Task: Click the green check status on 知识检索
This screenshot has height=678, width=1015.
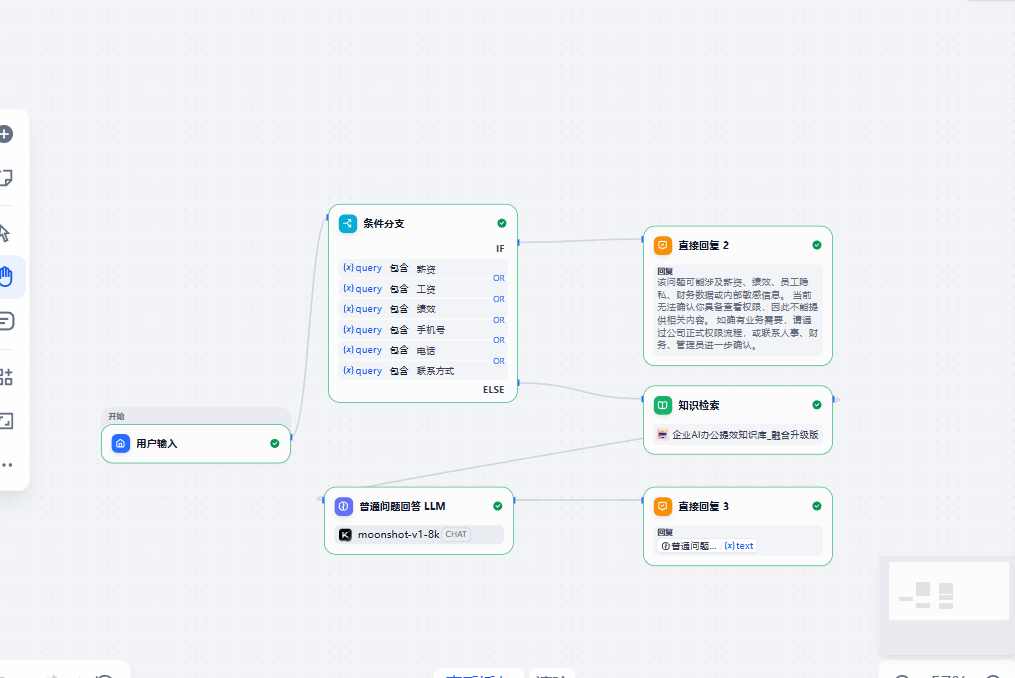Action: click(817, 405)
